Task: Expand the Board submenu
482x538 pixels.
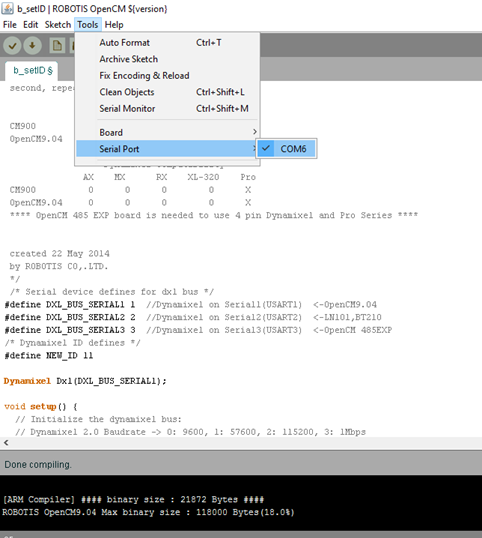Action: point(167,132)
